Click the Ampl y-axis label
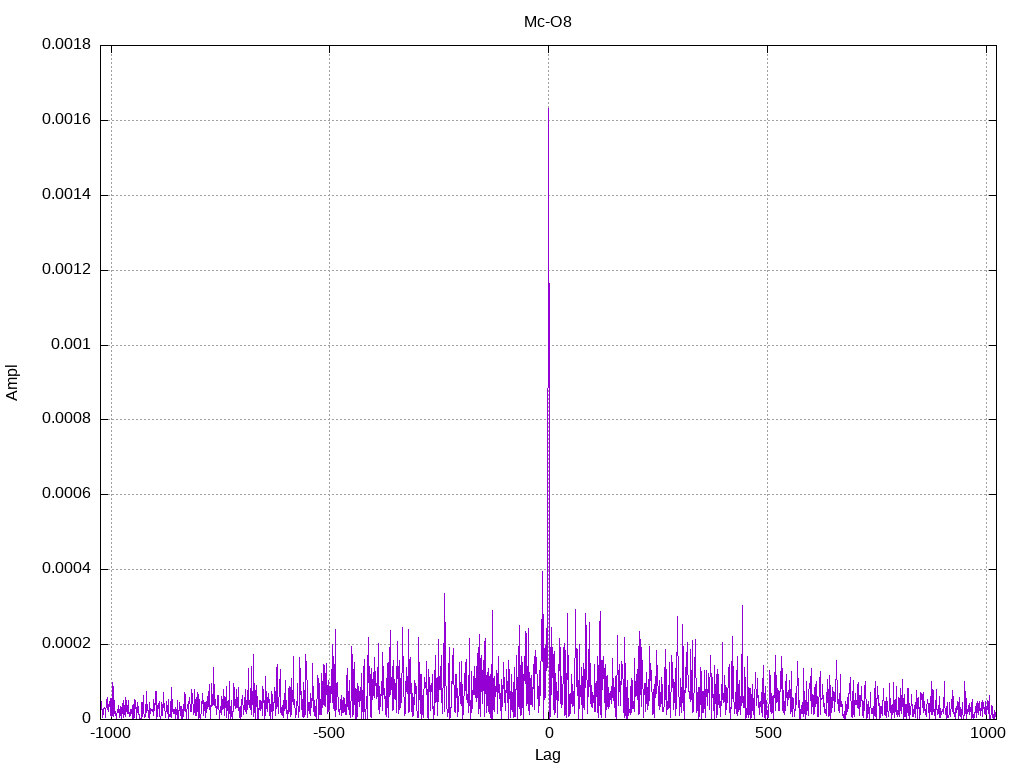The image size is (1024, 768). pyautogui.click(x=12, y=381)
